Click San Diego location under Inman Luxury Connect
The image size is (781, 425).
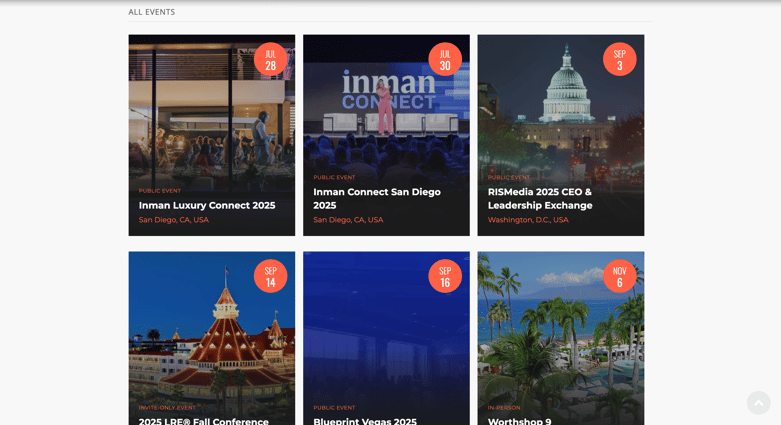click(173, 220)
